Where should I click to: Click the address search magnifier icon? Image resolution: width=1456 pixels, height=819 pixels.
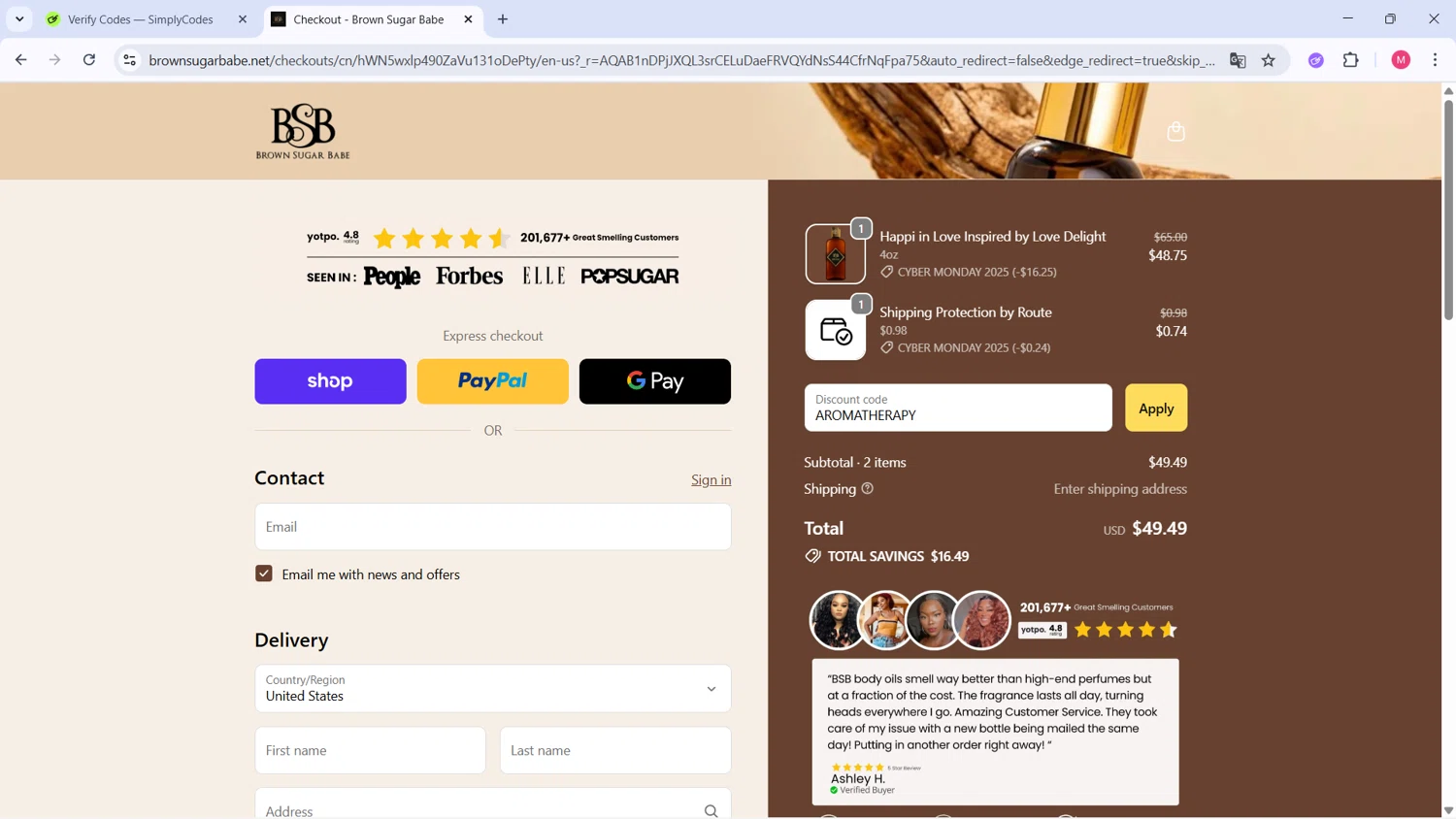coord(711,810)
